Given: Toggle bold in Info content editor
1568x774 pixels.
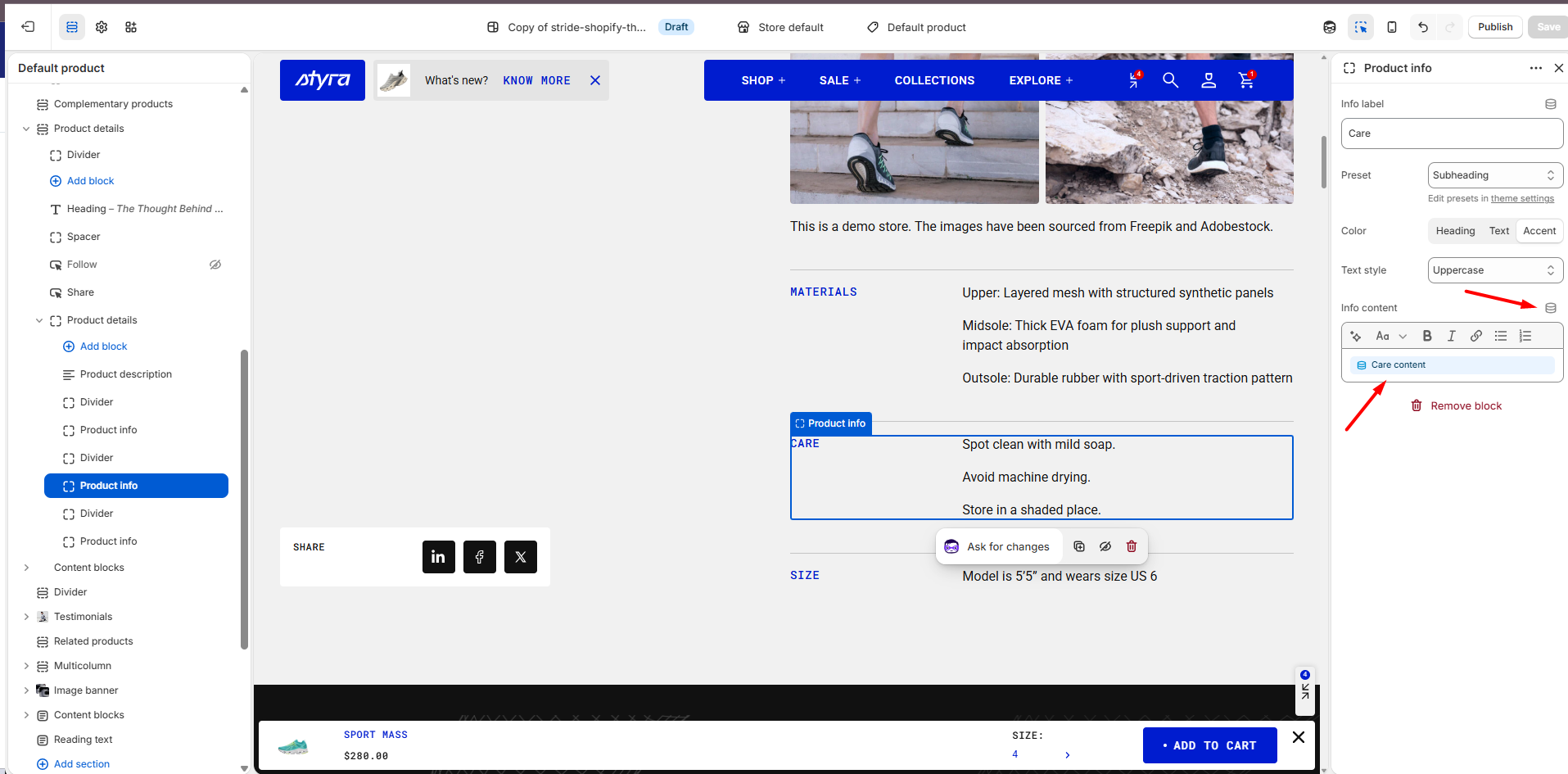Looking at the screenshot, I should (1427, 336).
